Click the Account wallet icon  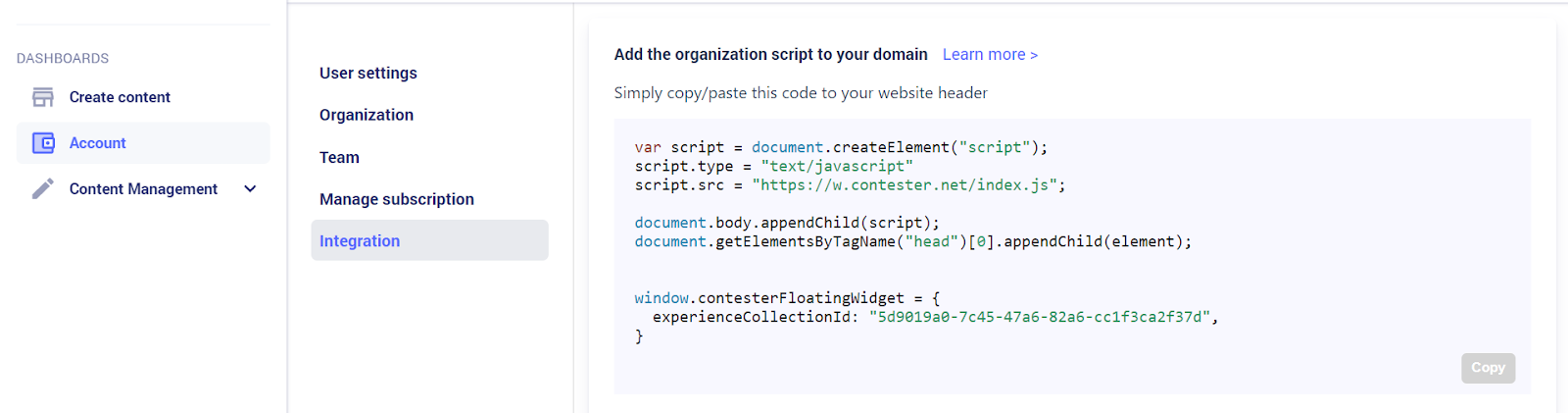point(43,143)
